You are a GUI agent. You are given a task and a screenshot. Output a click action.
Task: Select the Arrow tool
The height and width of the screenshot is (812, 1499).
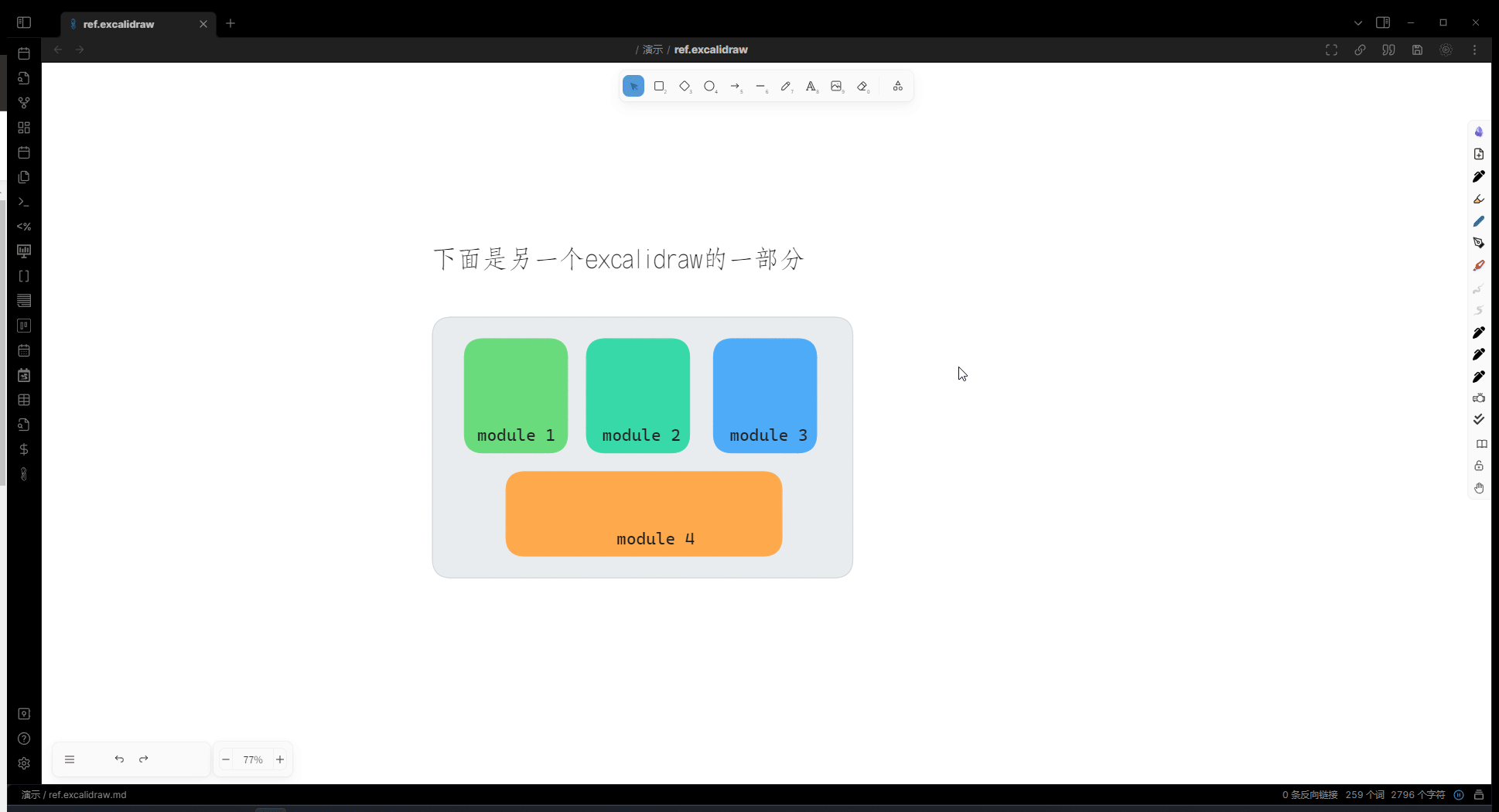pyautogui.click(x=736, y=87)
